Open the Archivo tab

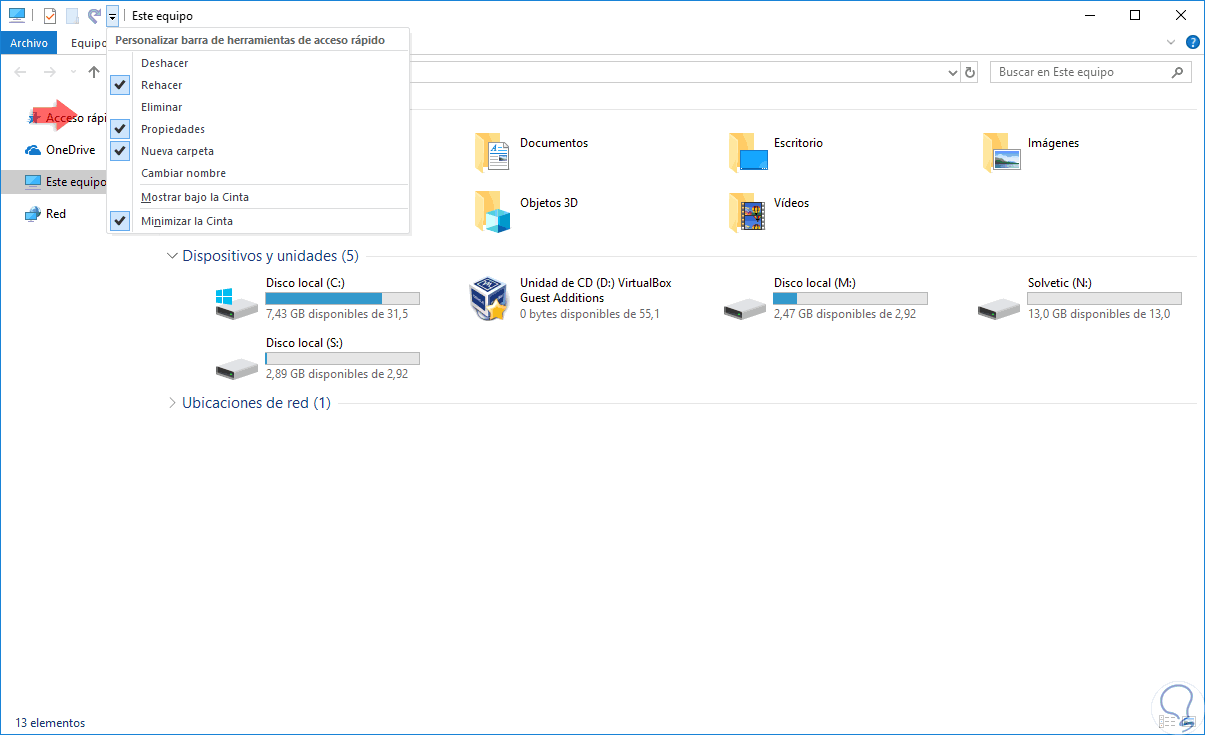[x=29, y=43]
